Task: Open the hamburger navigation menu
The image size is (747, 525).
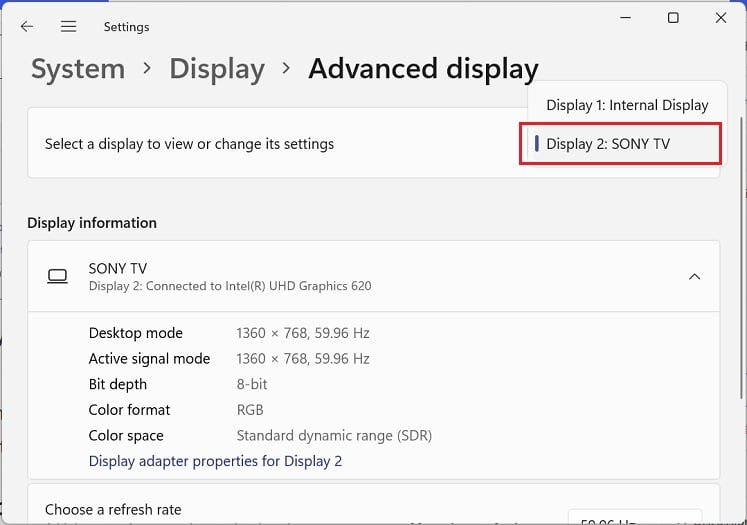Action: [68, 27]
